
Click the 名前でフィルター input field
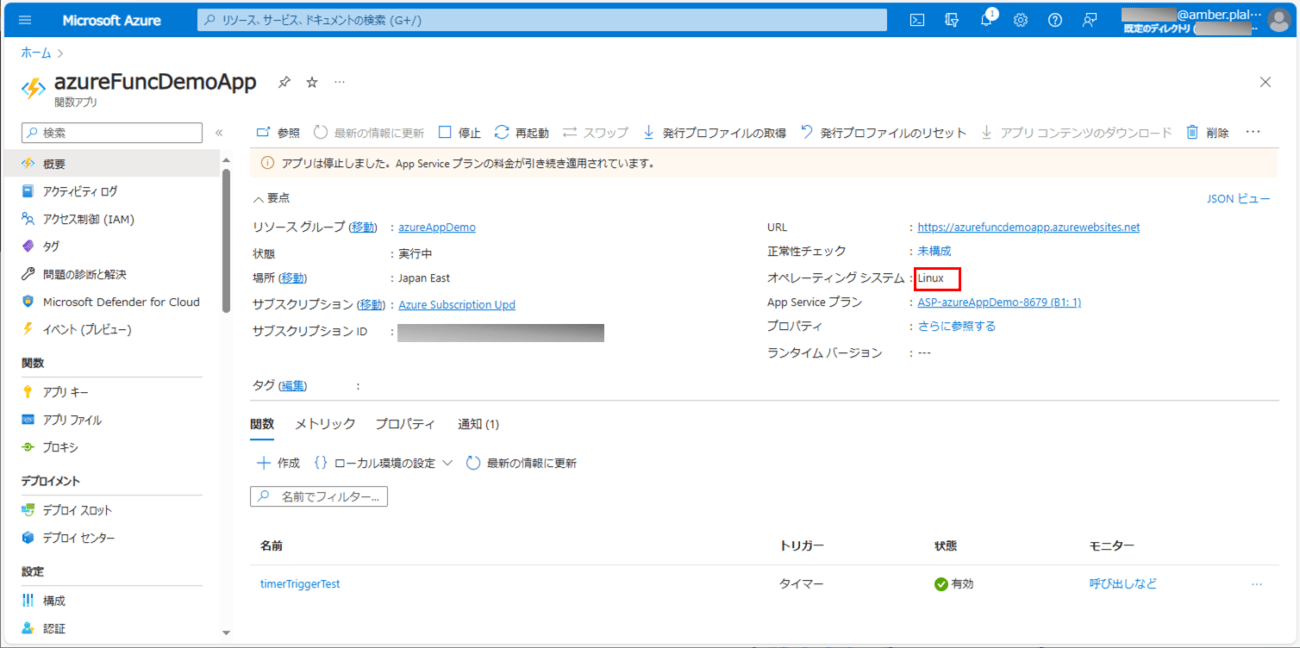[319, 496]
